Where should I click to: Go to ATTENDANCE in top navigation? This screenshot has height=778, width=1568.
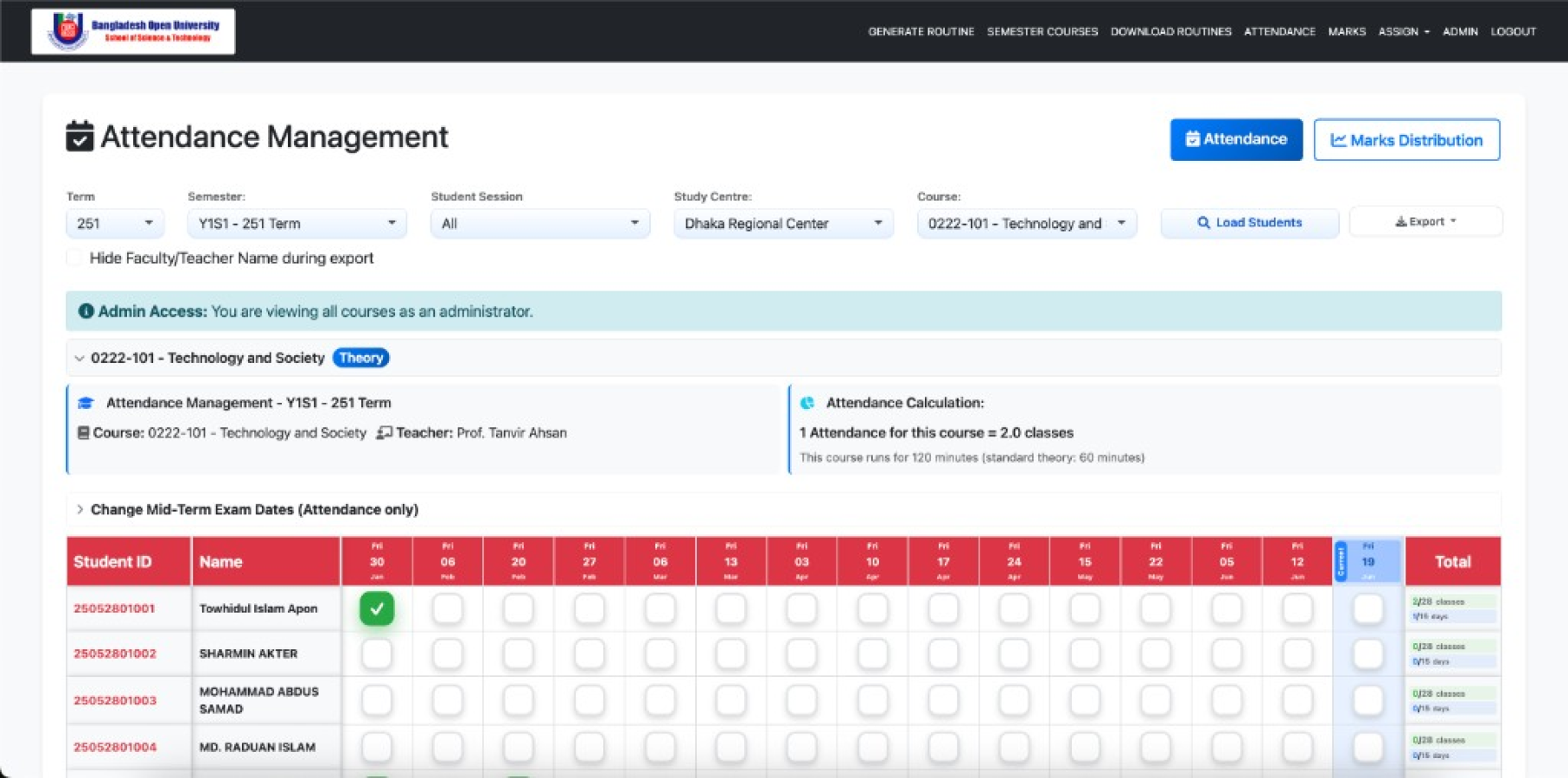pos(1279,31)
